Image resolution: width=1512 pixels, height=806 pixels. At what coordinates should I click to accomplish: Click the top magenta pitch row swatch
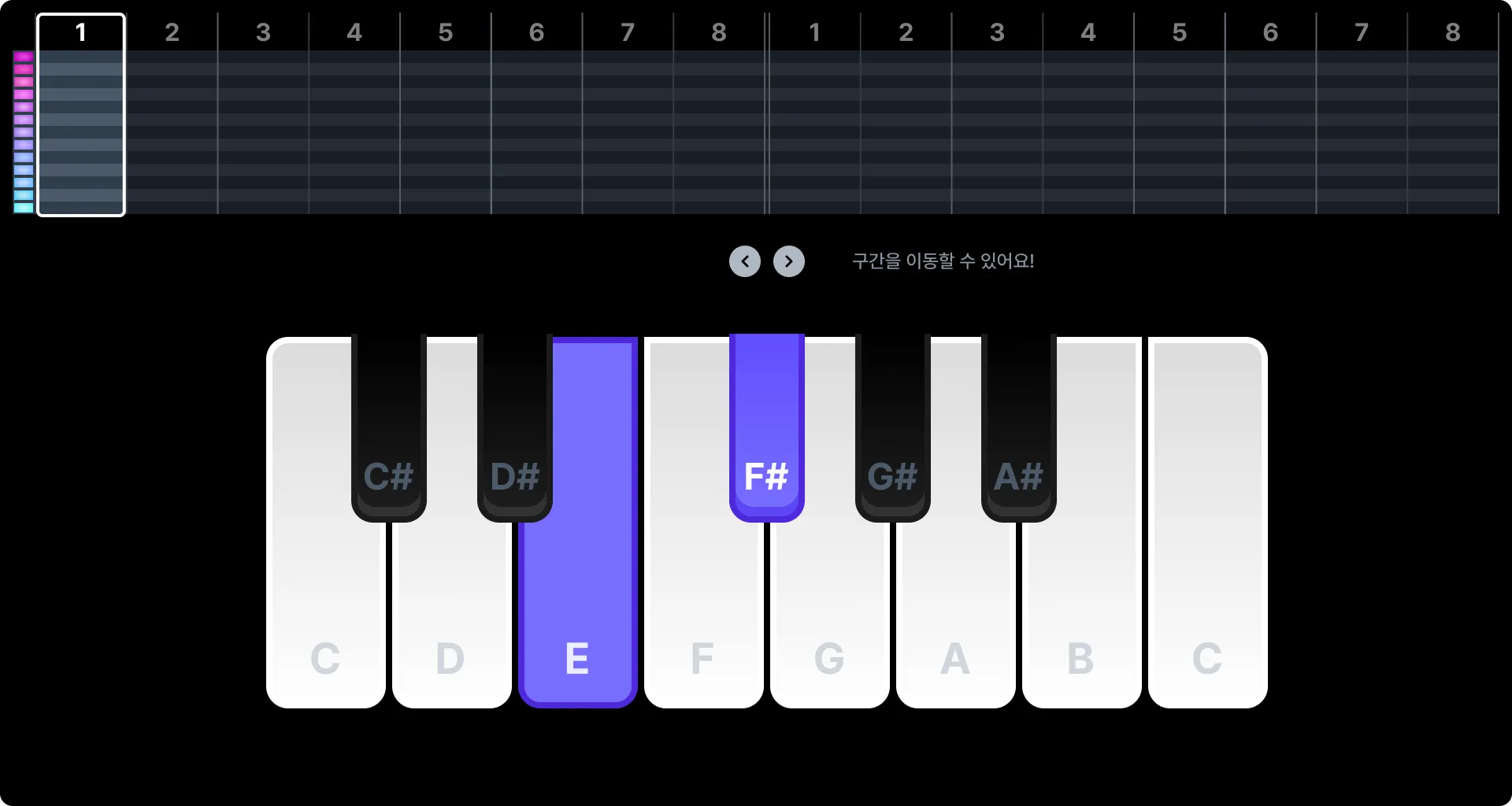pyautogui.click(x=24, y=57)
